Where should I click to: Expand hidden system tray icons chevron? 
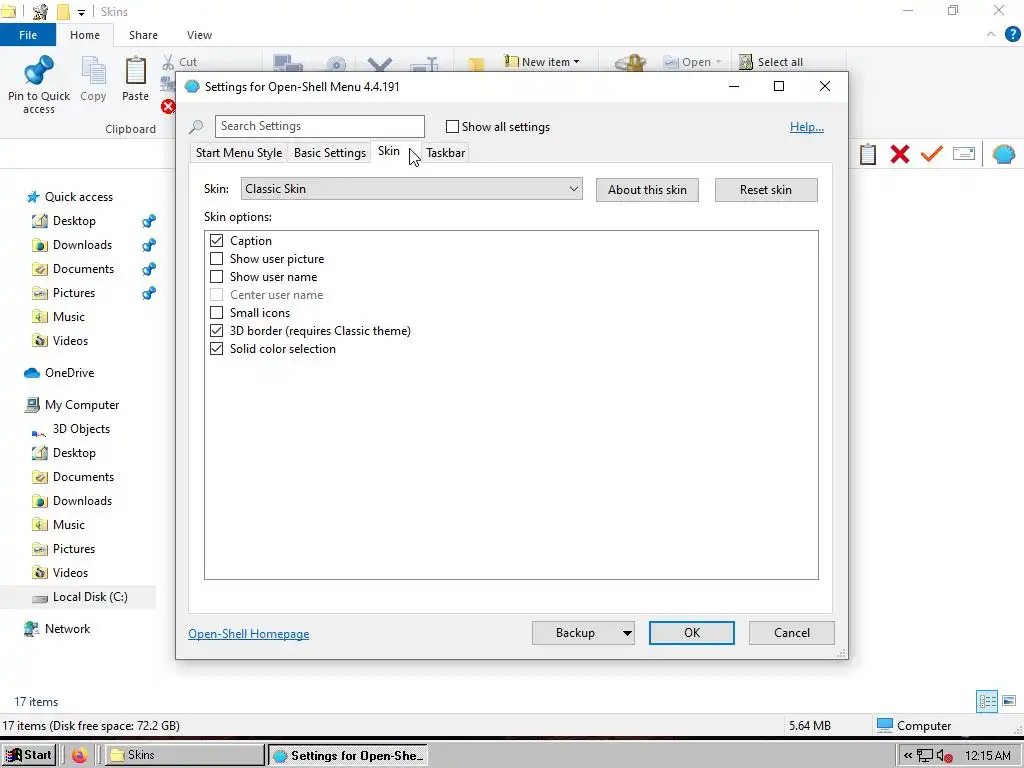pos(907,756)
